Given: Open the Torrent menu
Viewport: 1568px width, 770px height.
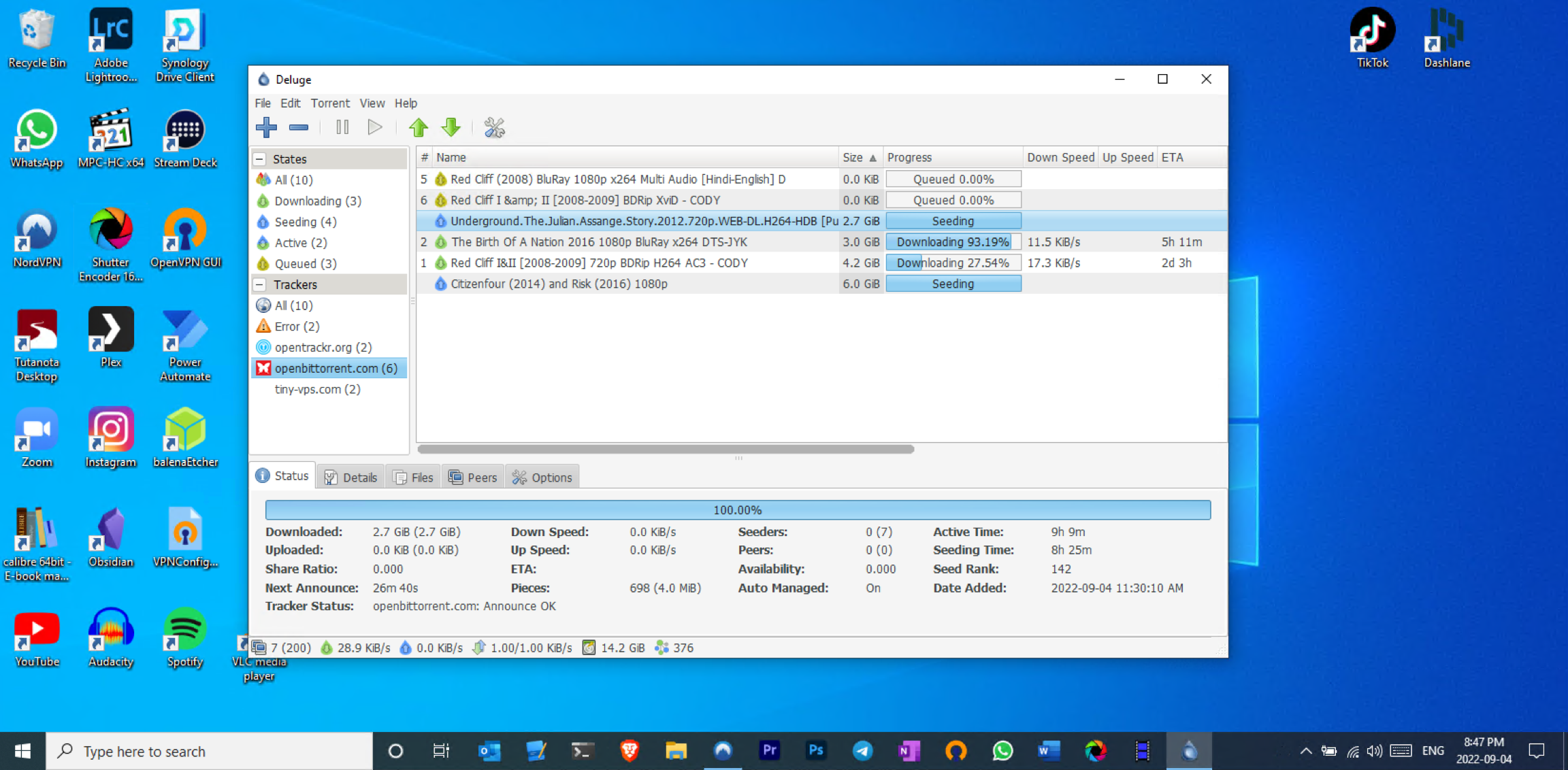Looking at the screenshot, I should [x=330, y=103].
